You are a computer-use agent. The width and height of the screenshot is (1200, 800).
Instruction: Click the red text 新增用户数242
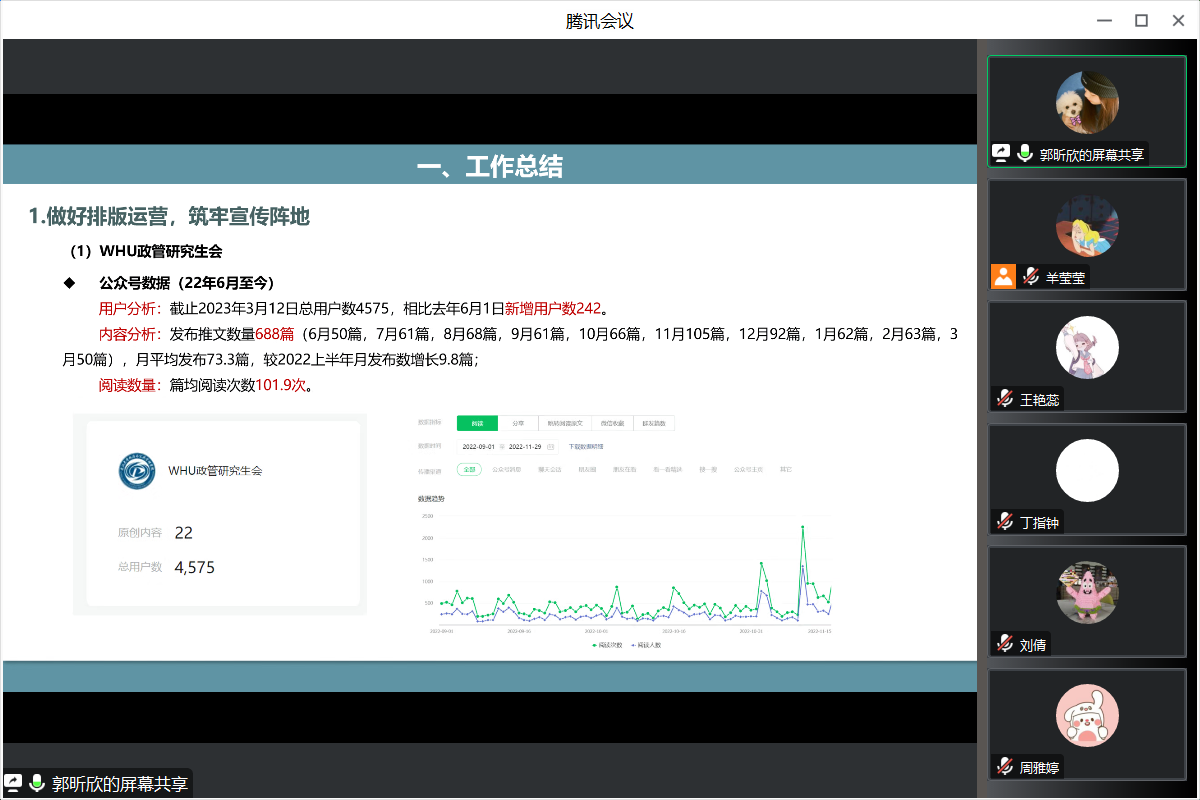click(552, 308)
